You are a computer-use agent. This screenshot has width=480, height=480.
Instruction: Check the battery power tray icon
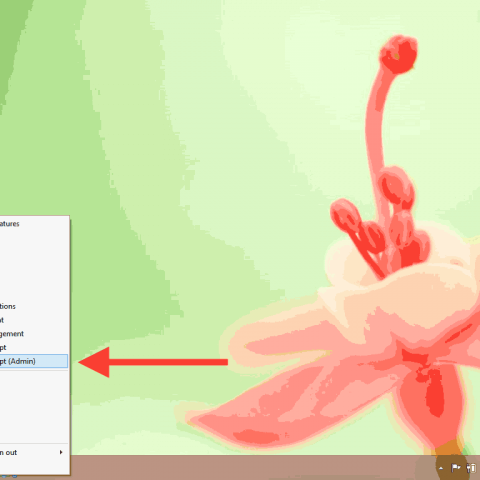coord(471,468)
